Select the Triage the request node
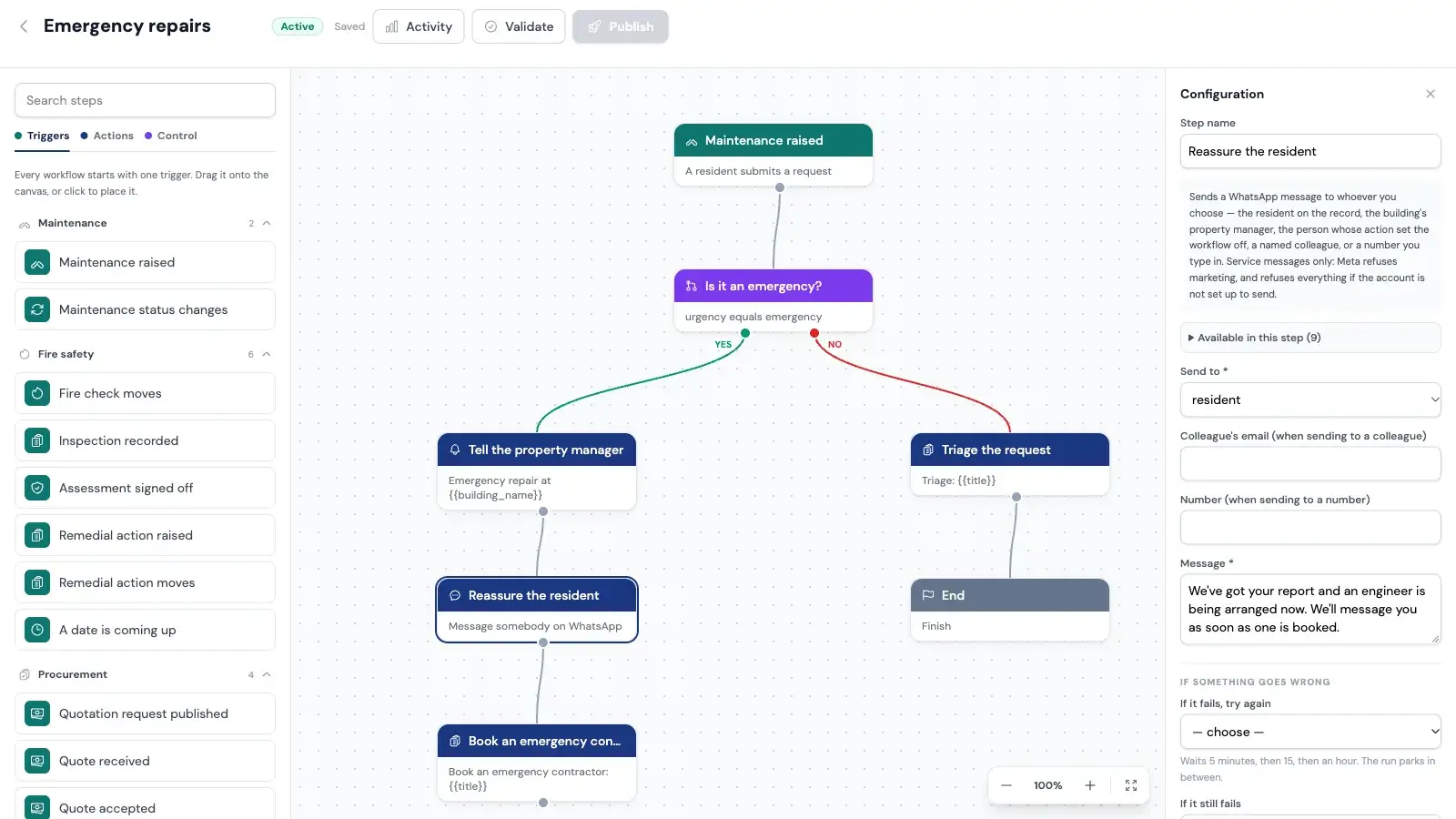The height and width of the screenshot is (819, 1456). coord(1010,464)
